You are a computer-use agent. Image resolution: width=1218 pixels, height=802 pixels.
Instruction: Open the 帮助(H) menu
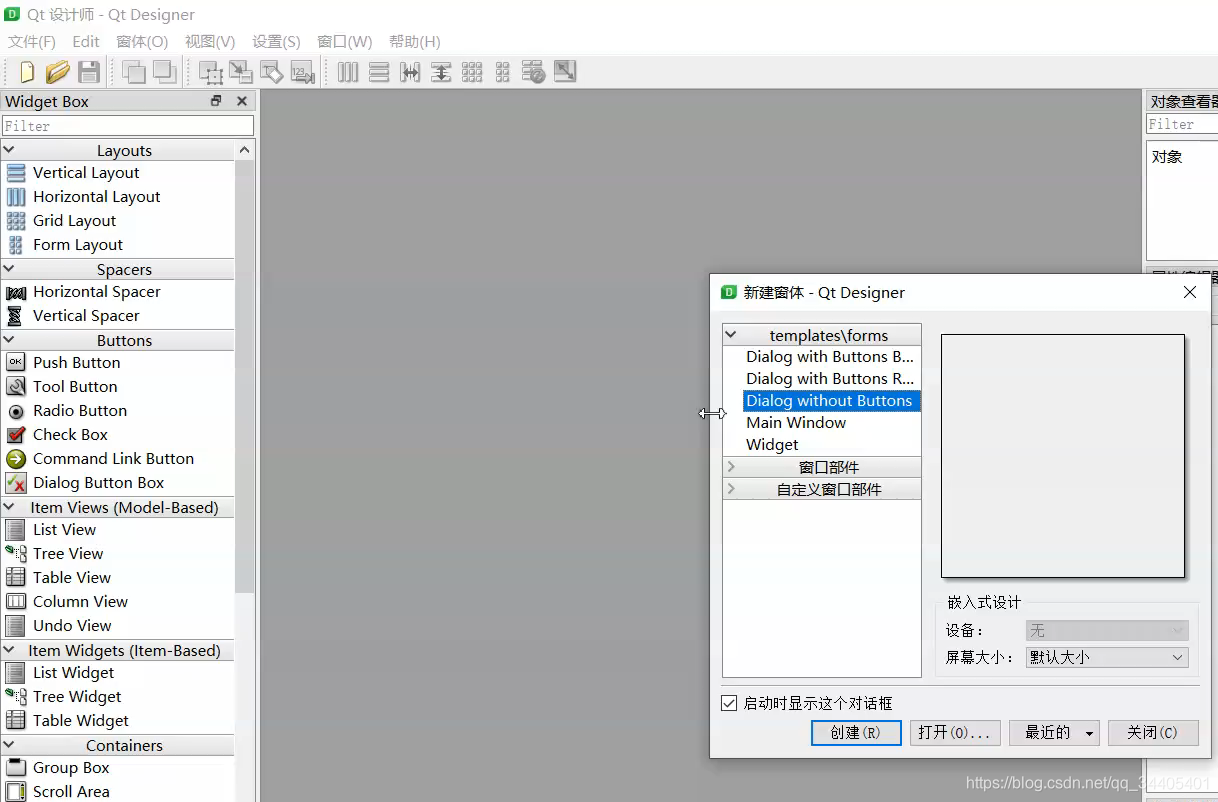point(415,42)
